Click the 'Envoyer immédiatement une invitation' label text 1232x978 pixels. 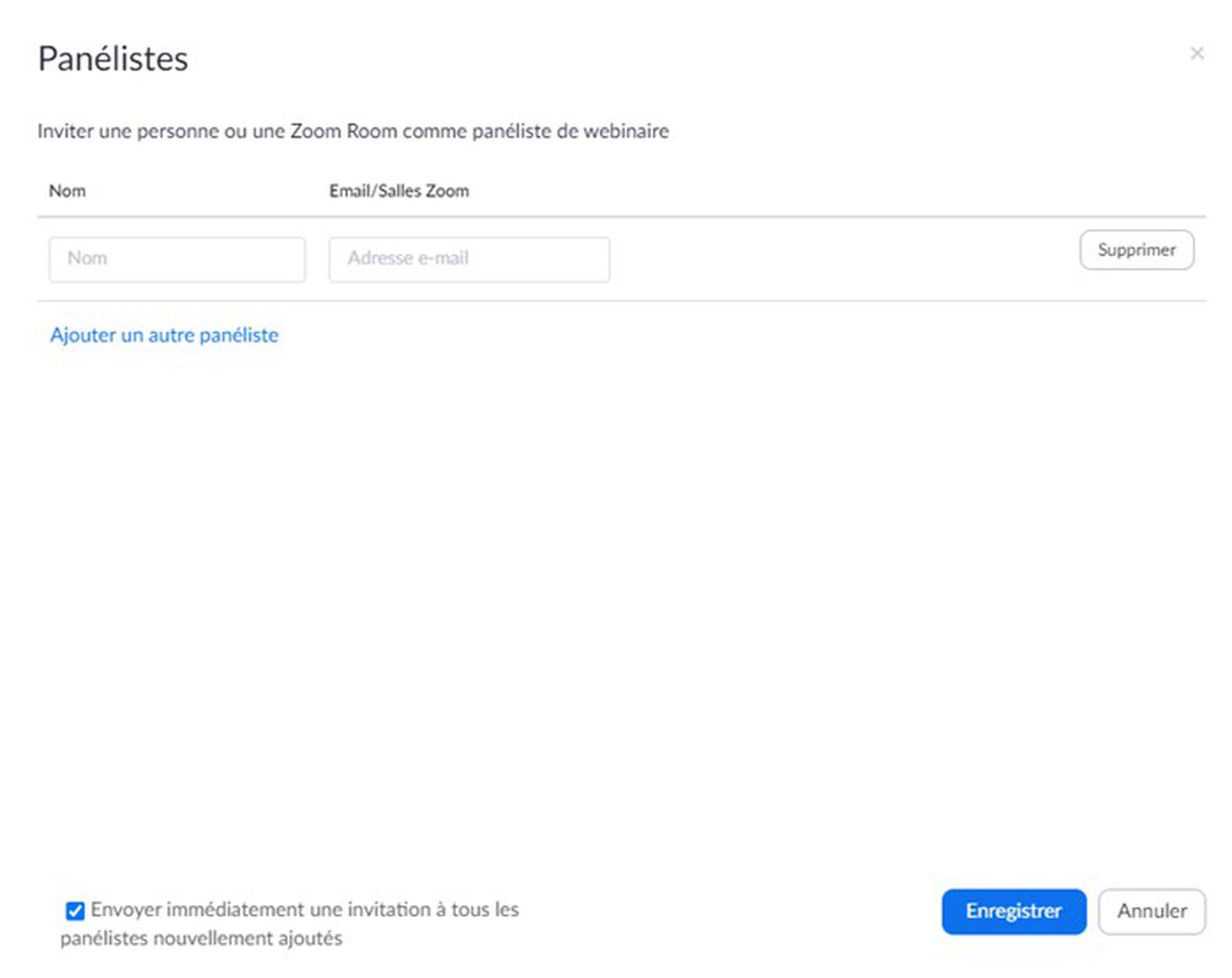tap(305, 910)
